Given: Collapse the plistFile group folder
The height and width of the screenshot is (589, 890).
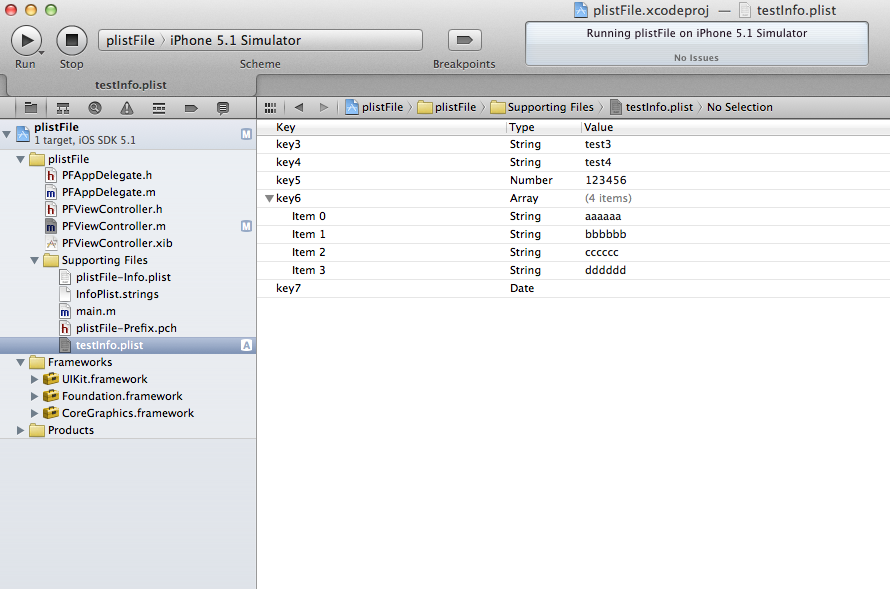Looking at the screenshot, I should [20, 159].
